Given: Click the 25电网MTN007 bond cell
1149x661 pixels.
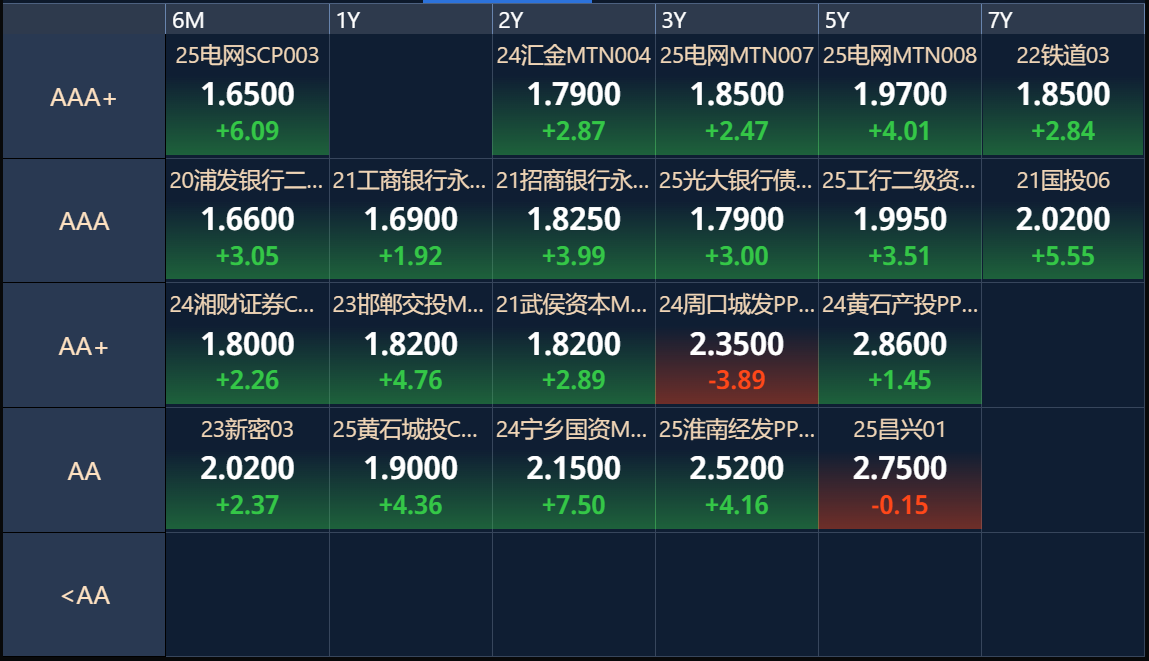Looking at the screenshot, I should coord(736,95).
